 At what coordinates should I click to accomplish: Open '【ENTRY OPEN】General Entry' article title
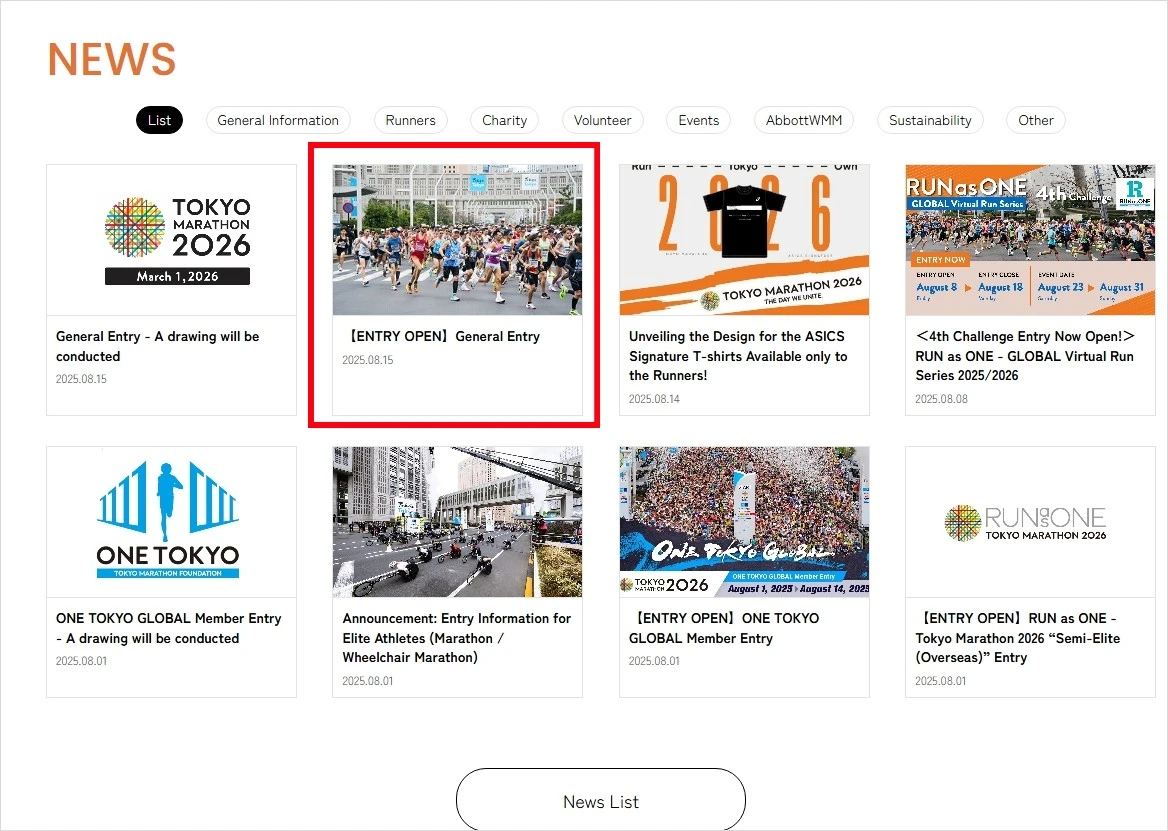(x=442, y=337)
